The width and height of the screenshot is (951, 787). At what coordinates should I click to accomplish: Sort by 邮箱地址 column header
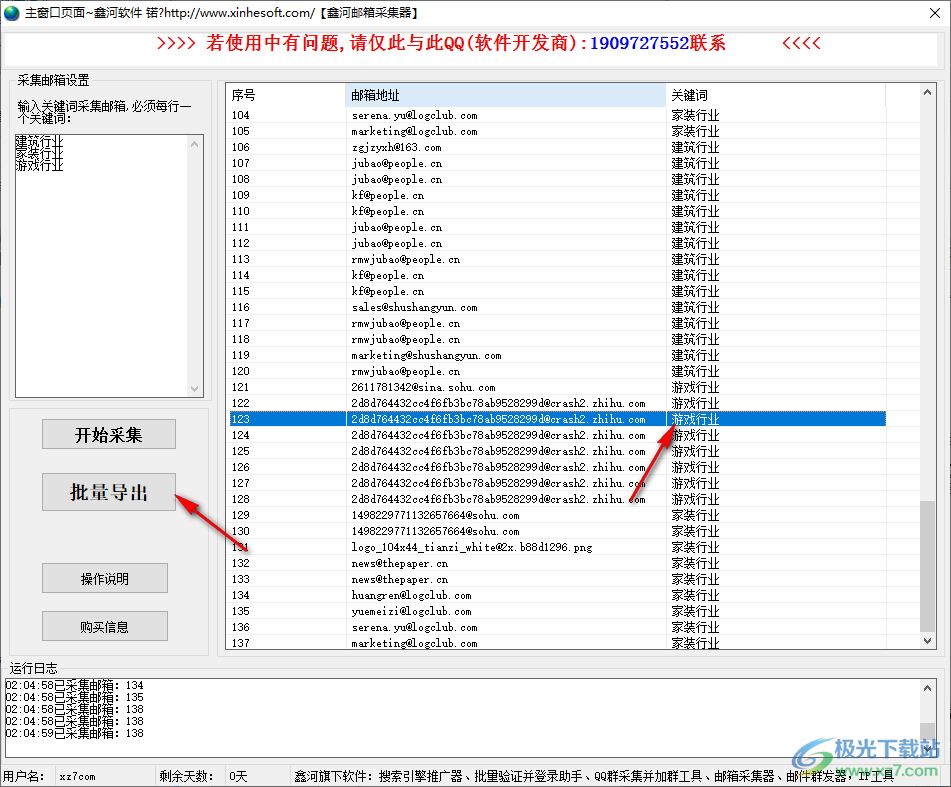point(506,95)
